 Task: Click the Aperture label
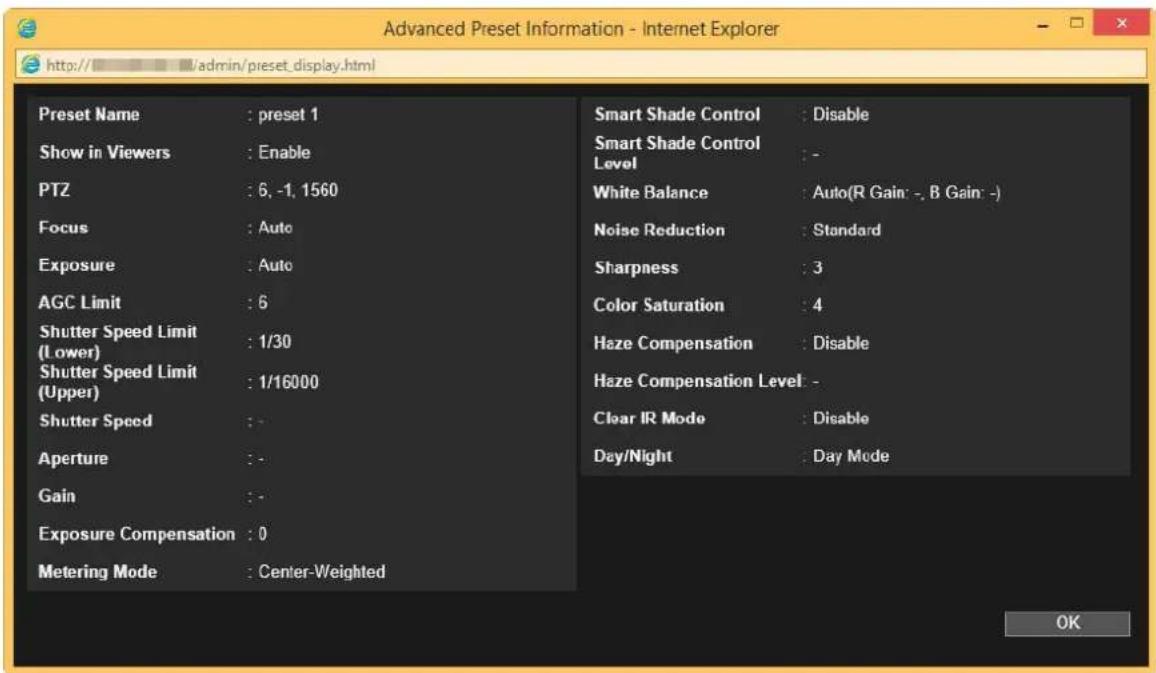point(73,458)
